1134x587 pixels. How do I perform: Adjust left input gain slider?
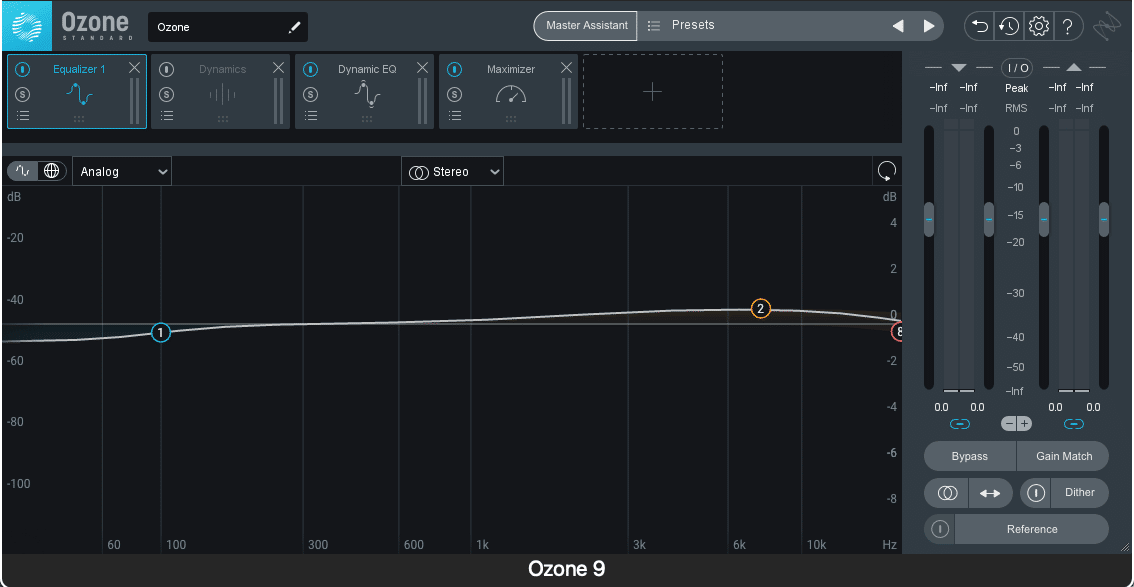pos(929,219)
